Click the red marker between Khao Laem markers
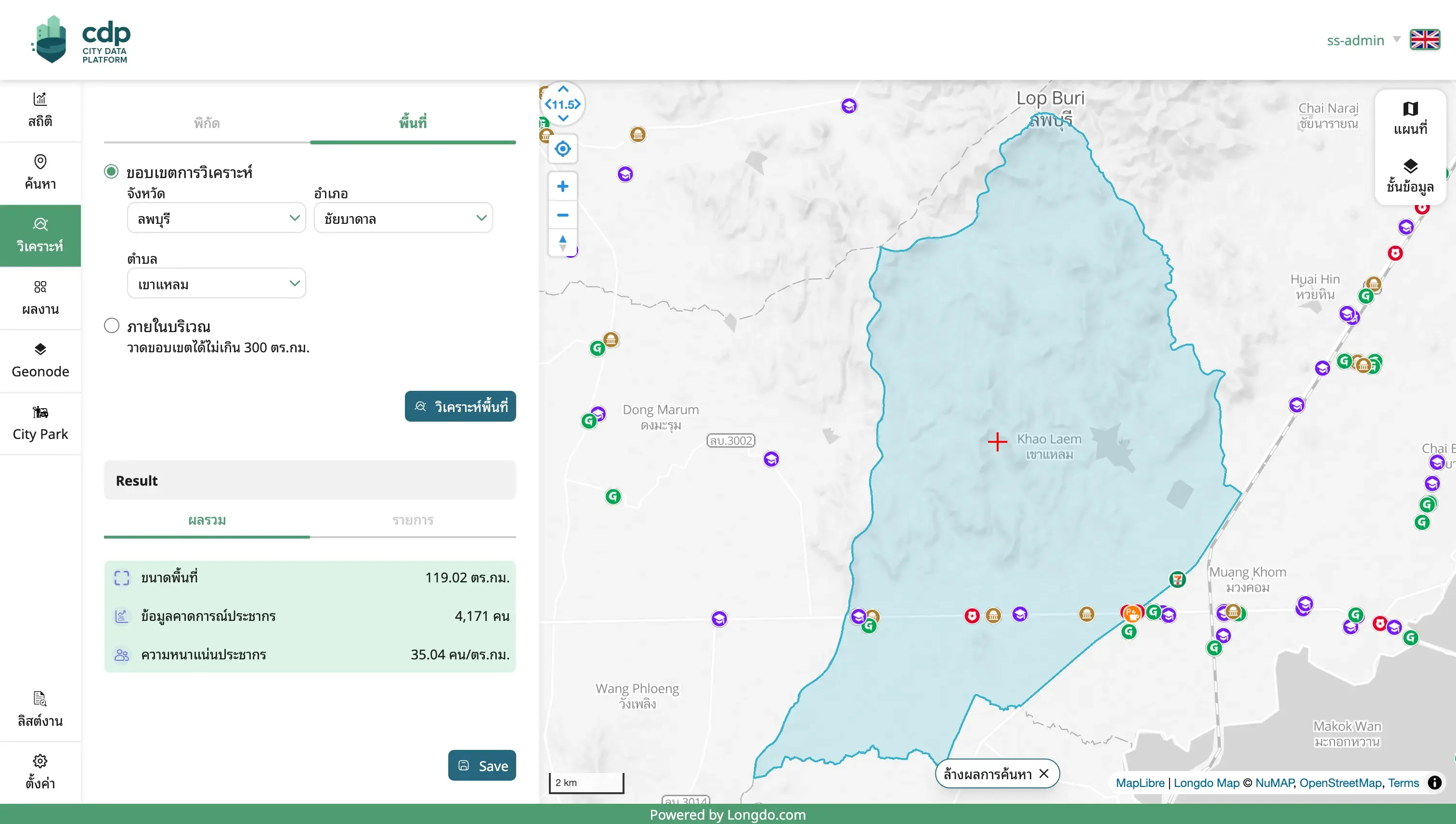1456x824 pixels. [972, 616]
